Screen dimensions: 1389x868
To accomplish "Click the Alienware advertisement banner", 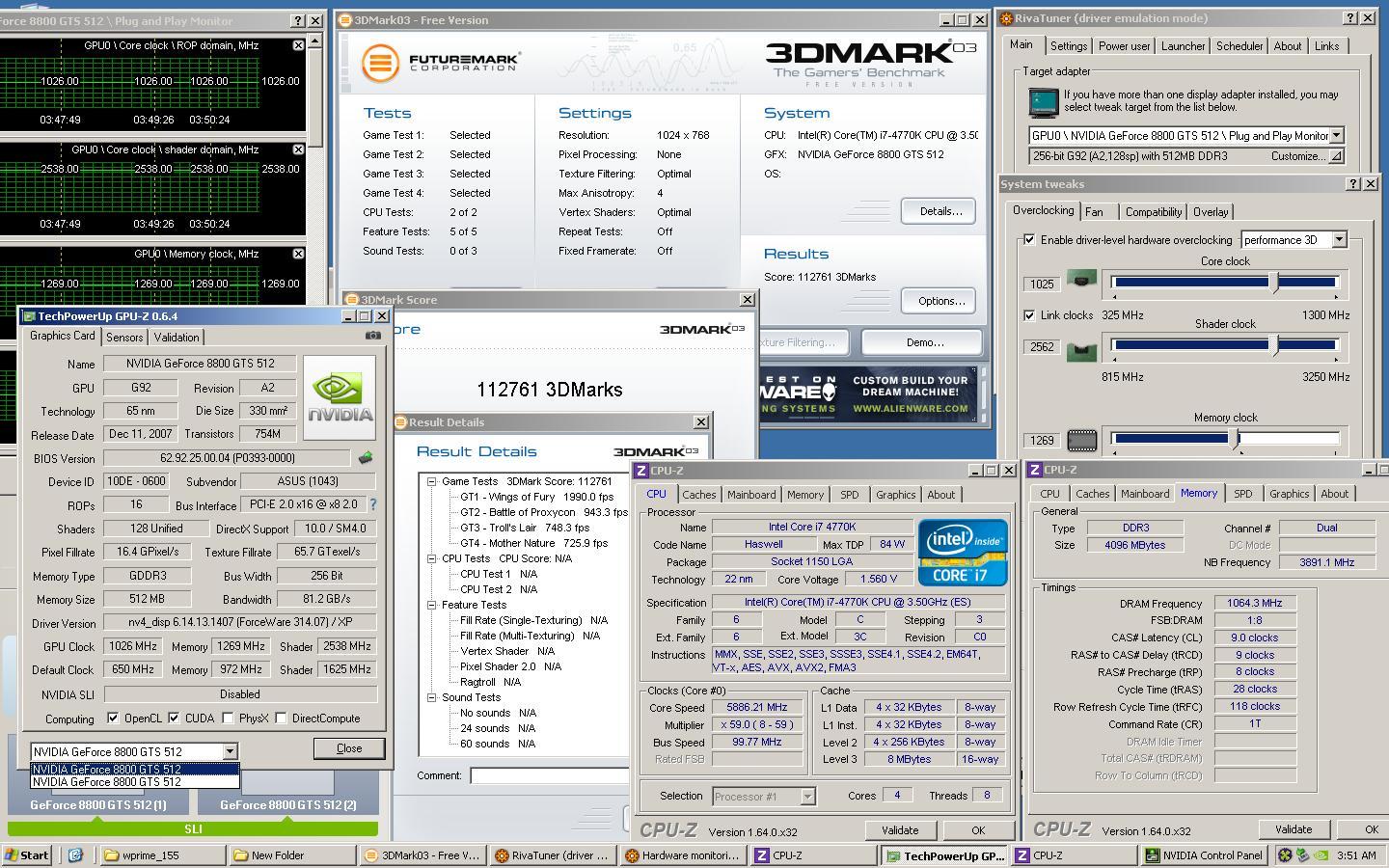I will pyautogui.click(x=871, y=394).
